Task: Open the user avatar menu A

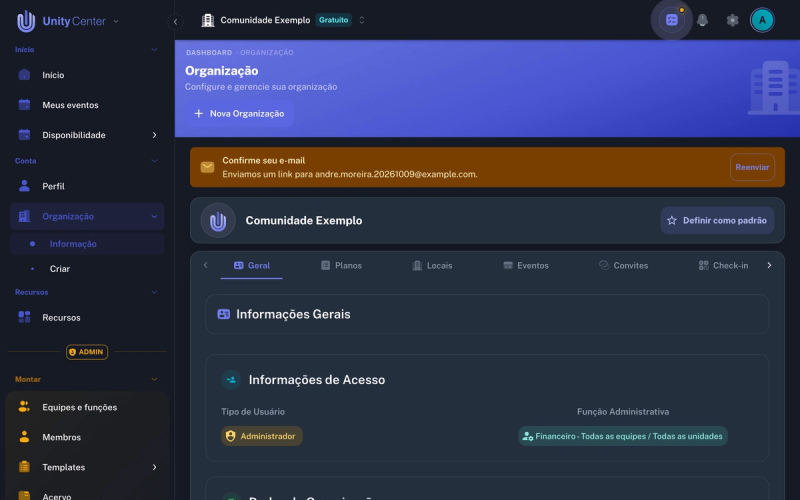Action: point(762,20)
